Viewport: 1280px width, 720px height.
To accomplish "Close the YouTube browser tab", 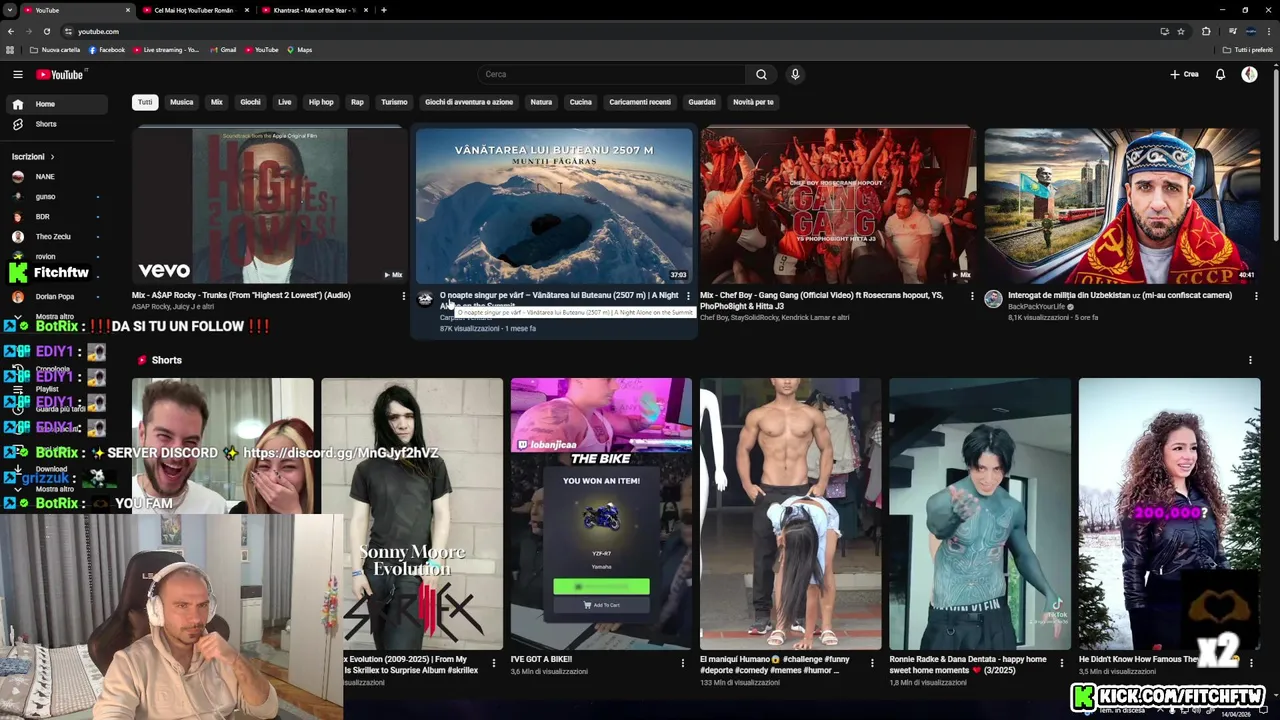I will pos(128,10).
